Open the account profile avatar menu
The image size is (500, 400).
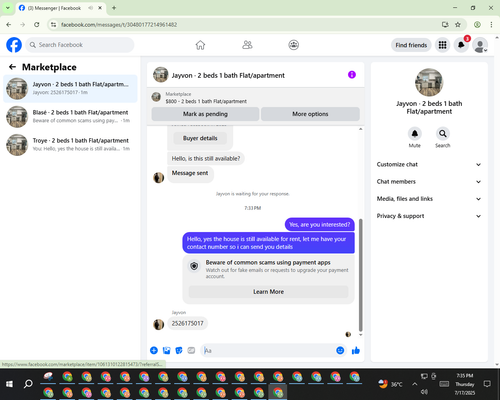(x=480, y=45)
